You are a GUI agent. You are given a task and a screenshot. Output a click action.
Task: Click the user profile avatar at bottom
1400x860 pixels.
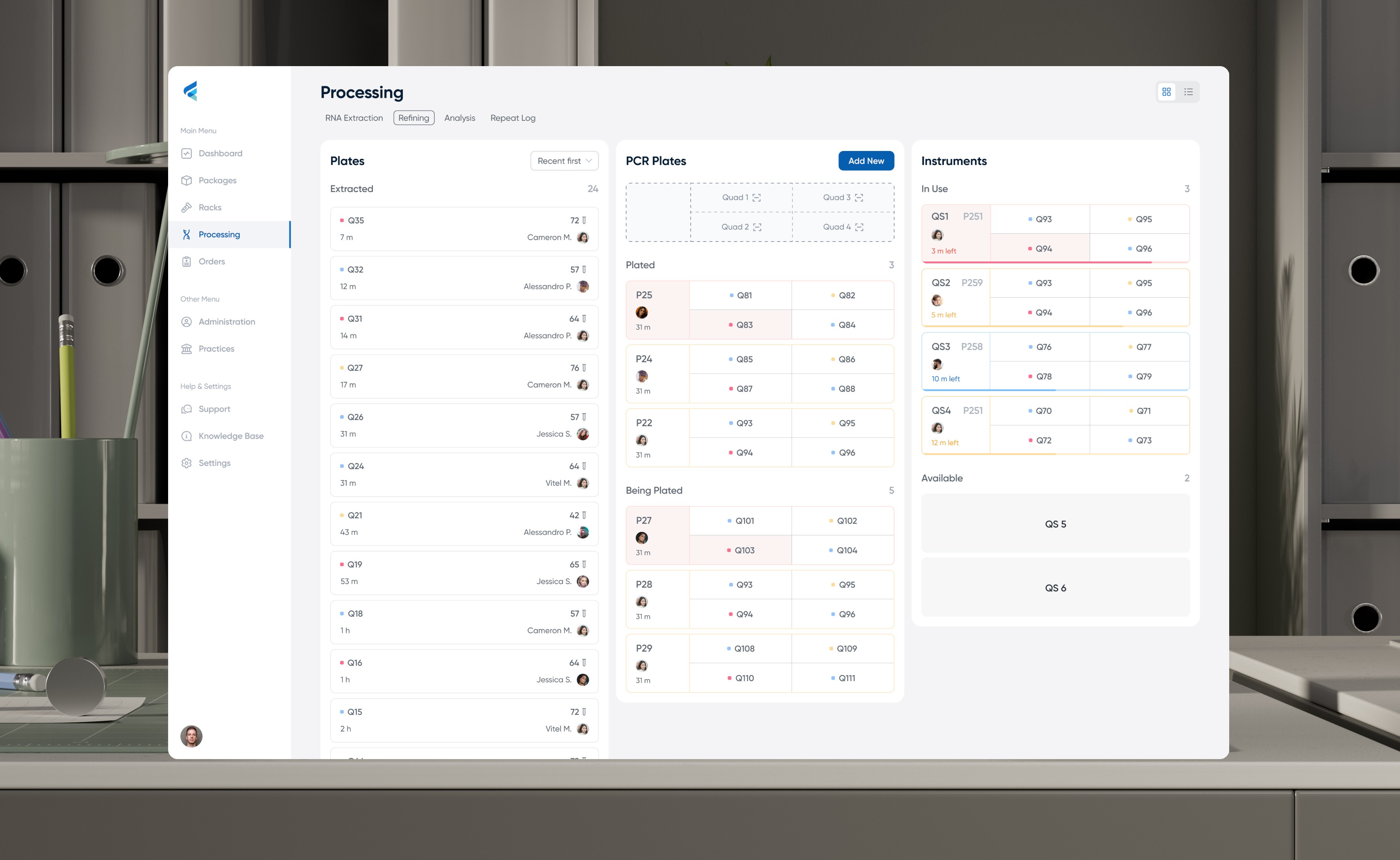tap(191, 736)
